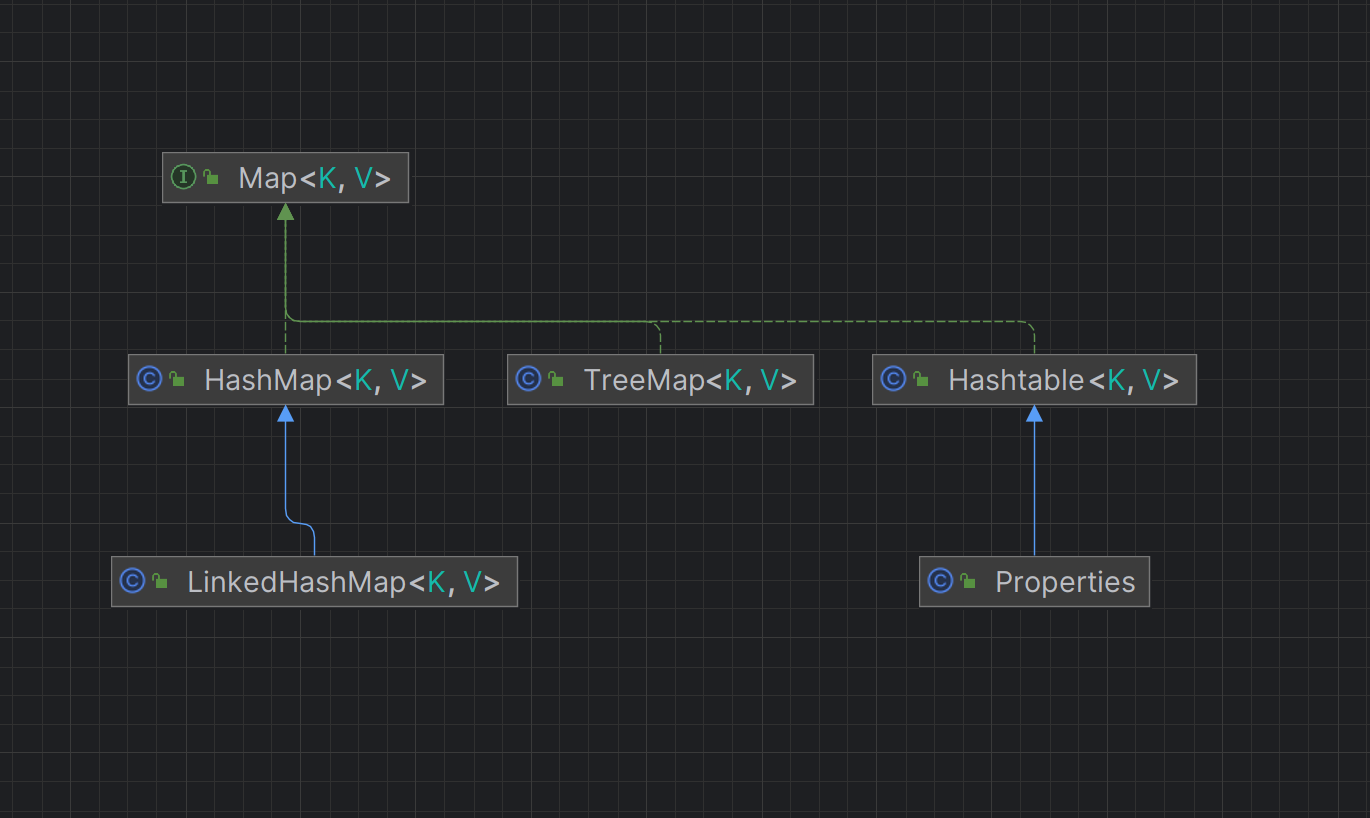Screen dimensions: 1370x818
Task: Click the class icon on Properties node
Action: (940, 582)
